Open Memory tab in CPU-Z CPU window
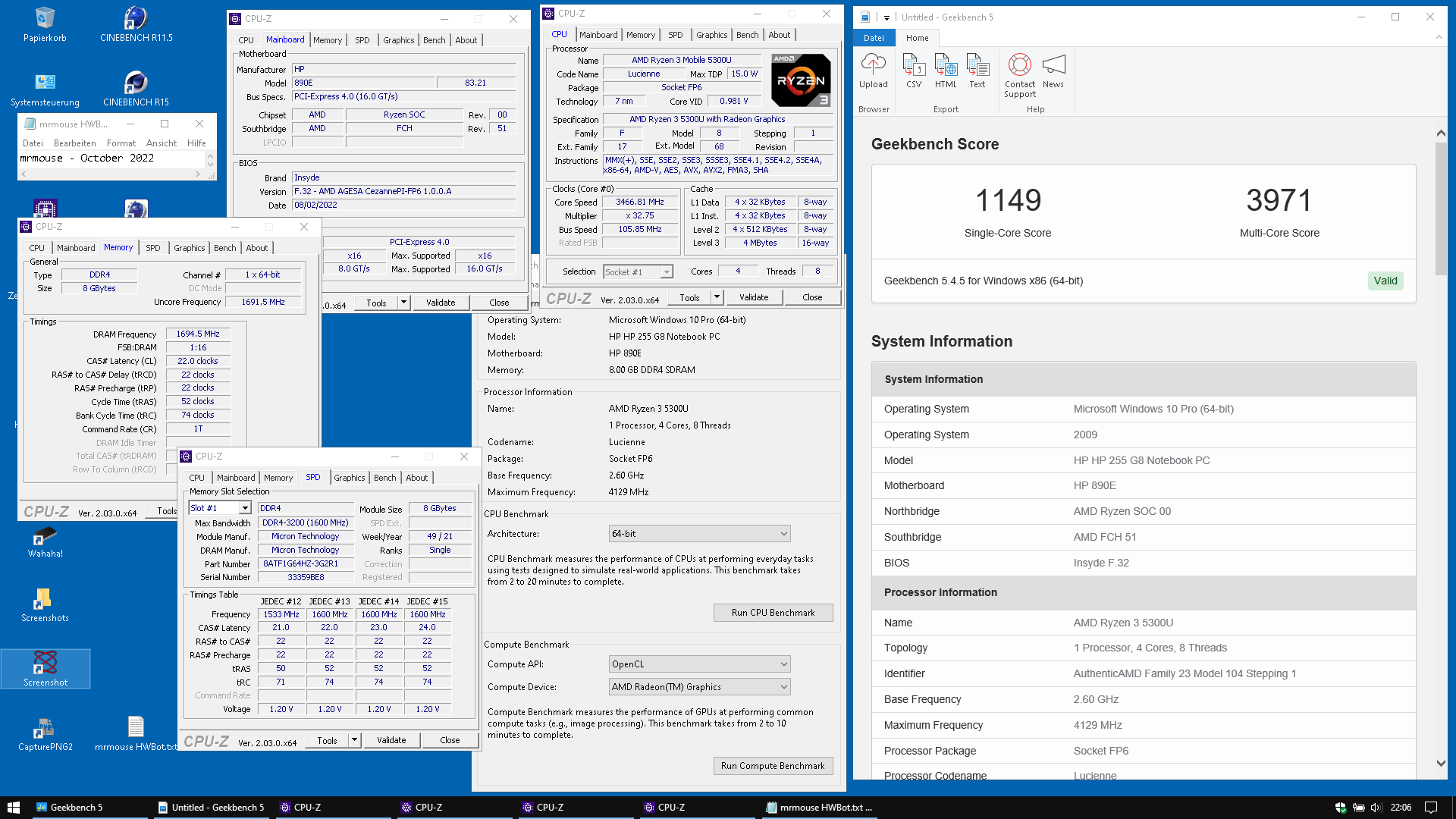The width and height of the screenshot is (1456, 819). pos(641,35)
